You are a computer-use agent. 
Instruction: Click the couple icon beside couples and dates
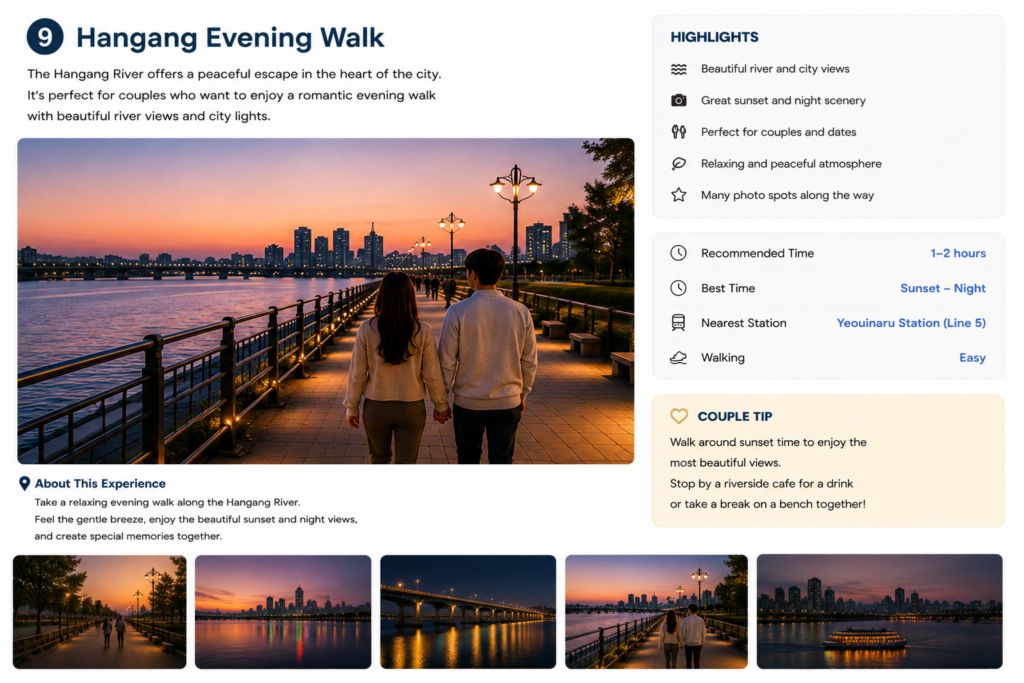pos(679,132)
